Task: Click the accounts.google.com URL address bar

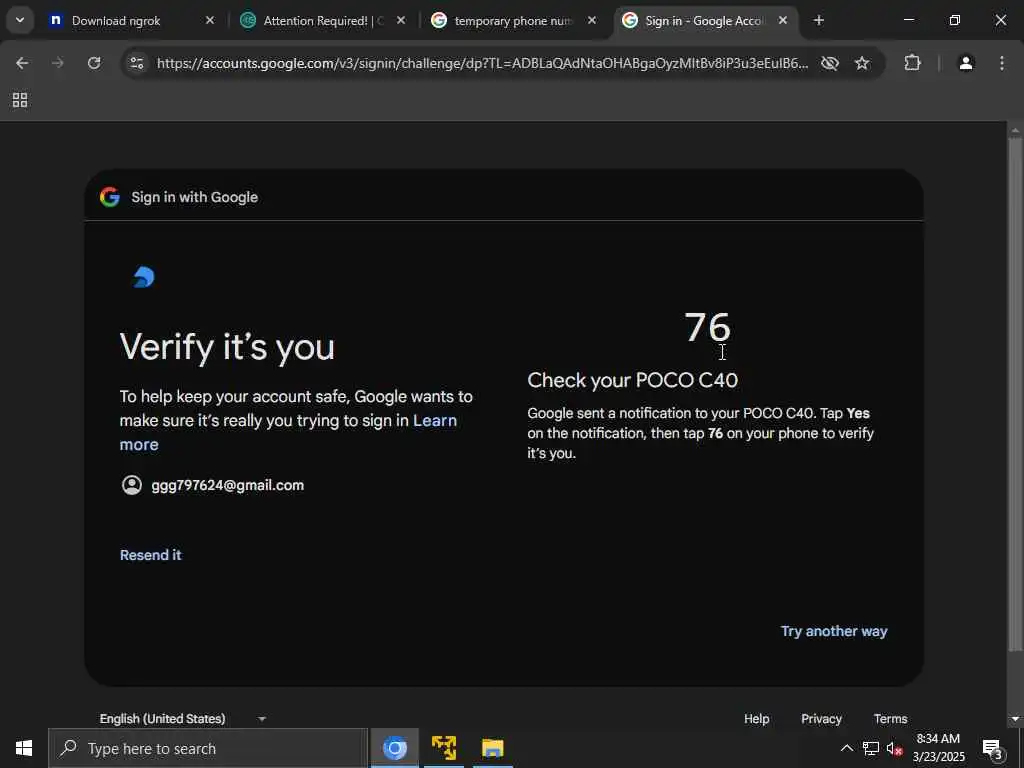Action: (x=482, y=63)
